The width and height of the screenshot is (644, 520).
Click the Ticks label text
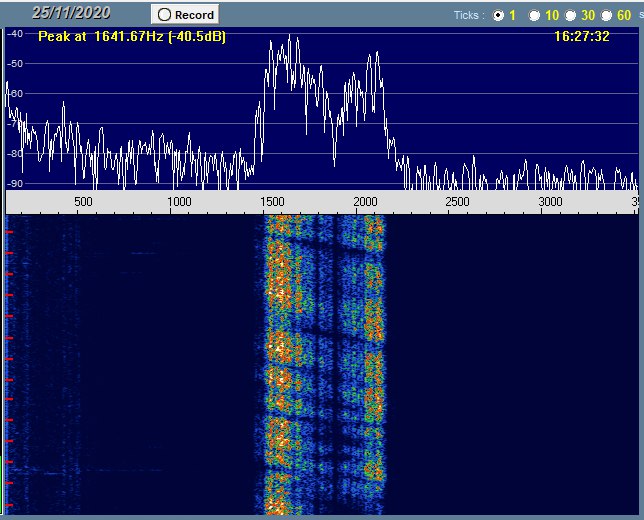pyautogui.click(x=468, y=15)
